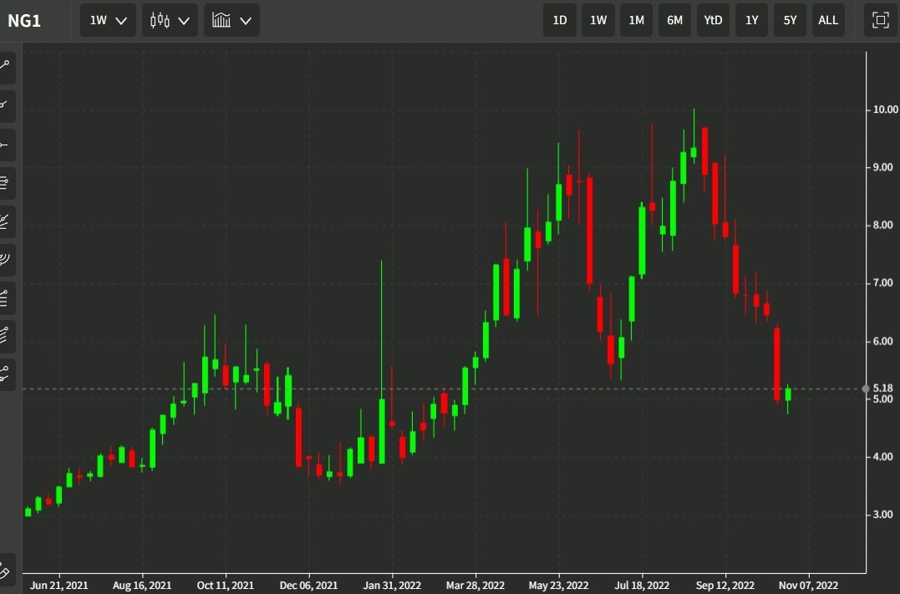Click the Jul 18, 2022 date label

click(x=642, y=585)
